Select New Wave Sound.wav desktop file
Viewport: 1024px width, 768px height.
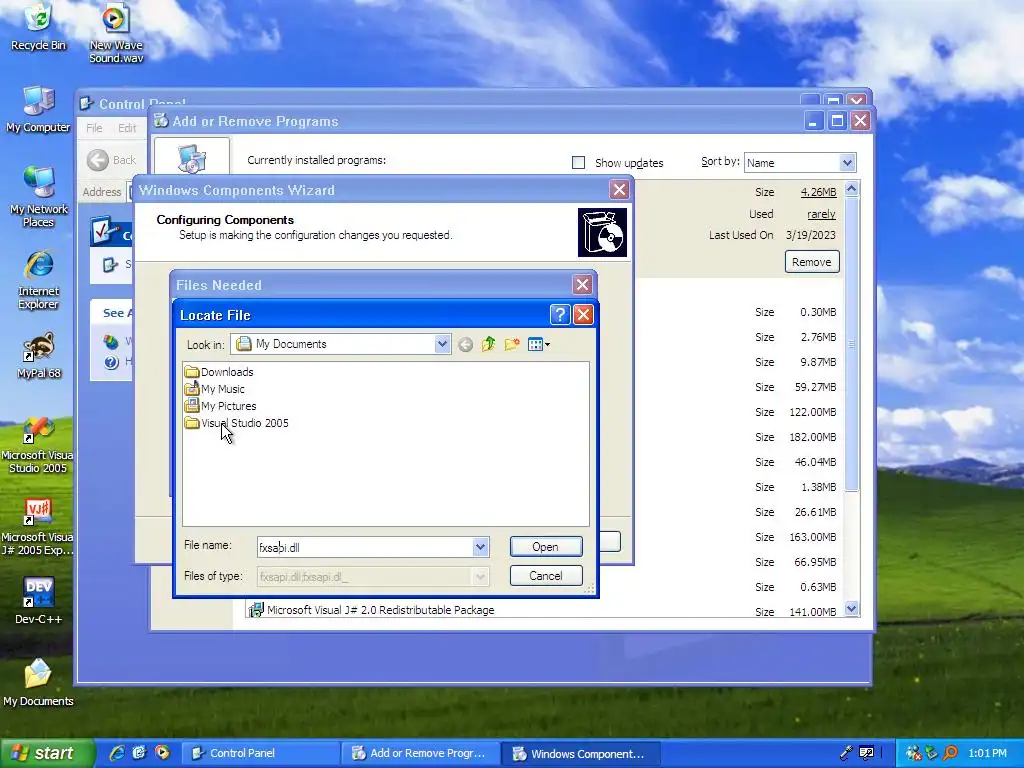tap(116, 33)
